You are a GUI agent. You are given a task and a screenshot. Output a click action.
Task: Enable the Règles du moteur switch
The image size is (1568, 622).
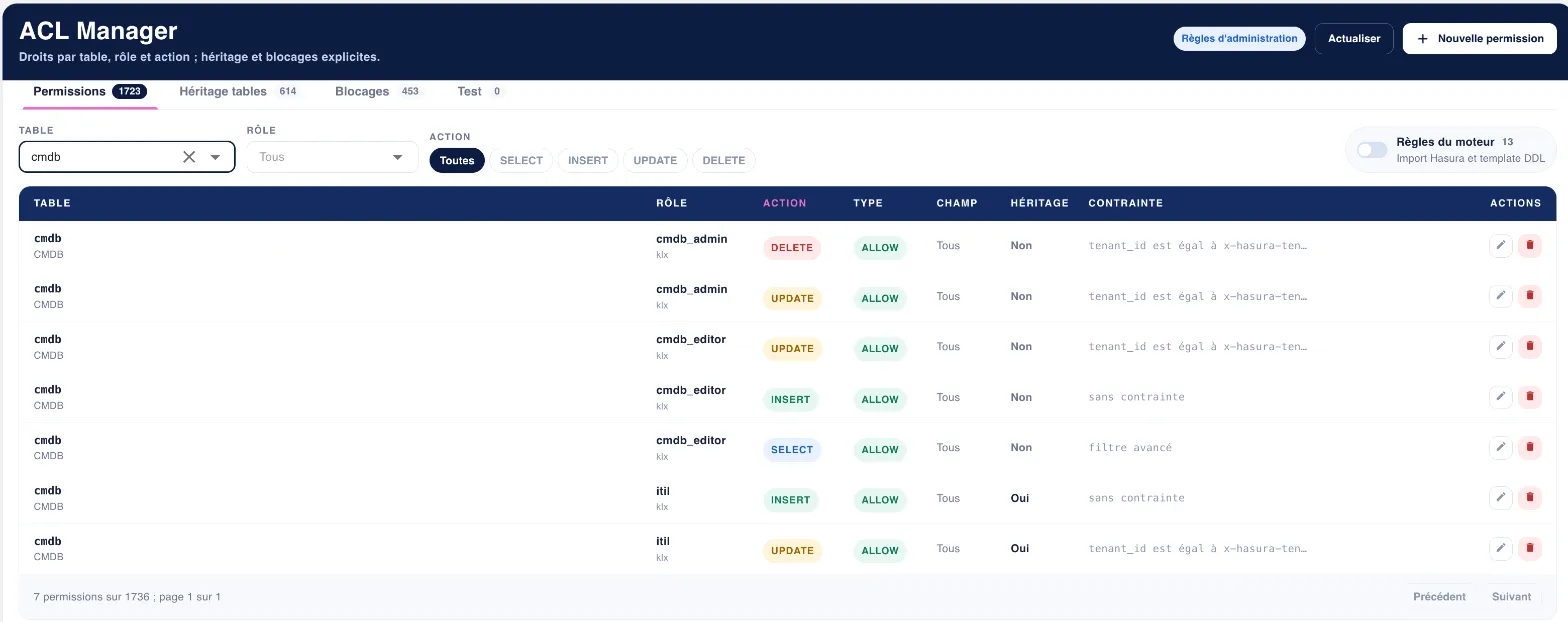pyautogui.click(x=1372, y=150)
